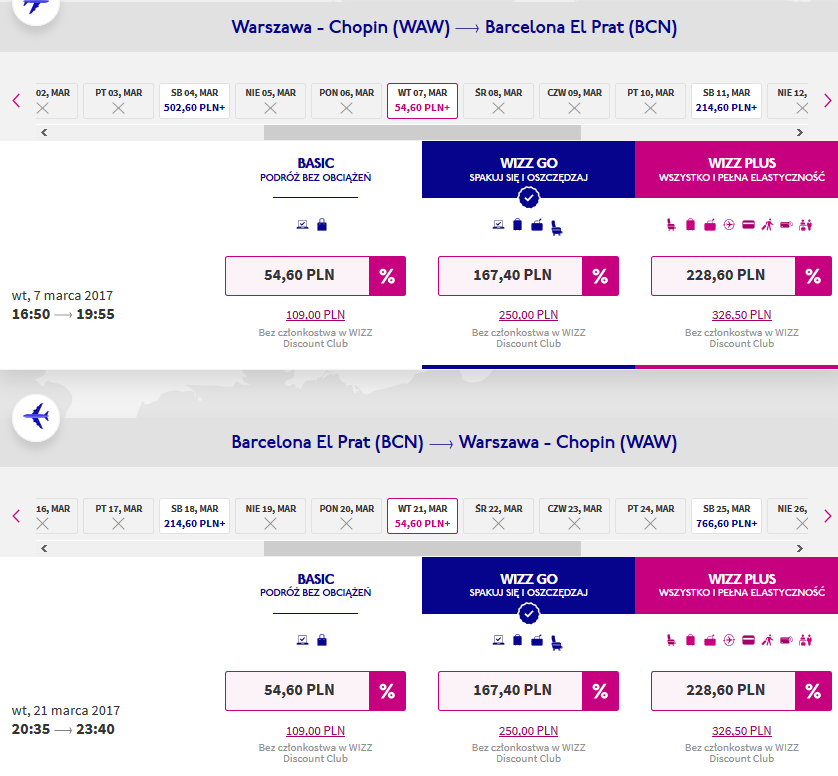Click the pink trolley bag icon under WIZZ PLUS for 7 marca flight
838x776 pixels.
[x=690, y=224]
